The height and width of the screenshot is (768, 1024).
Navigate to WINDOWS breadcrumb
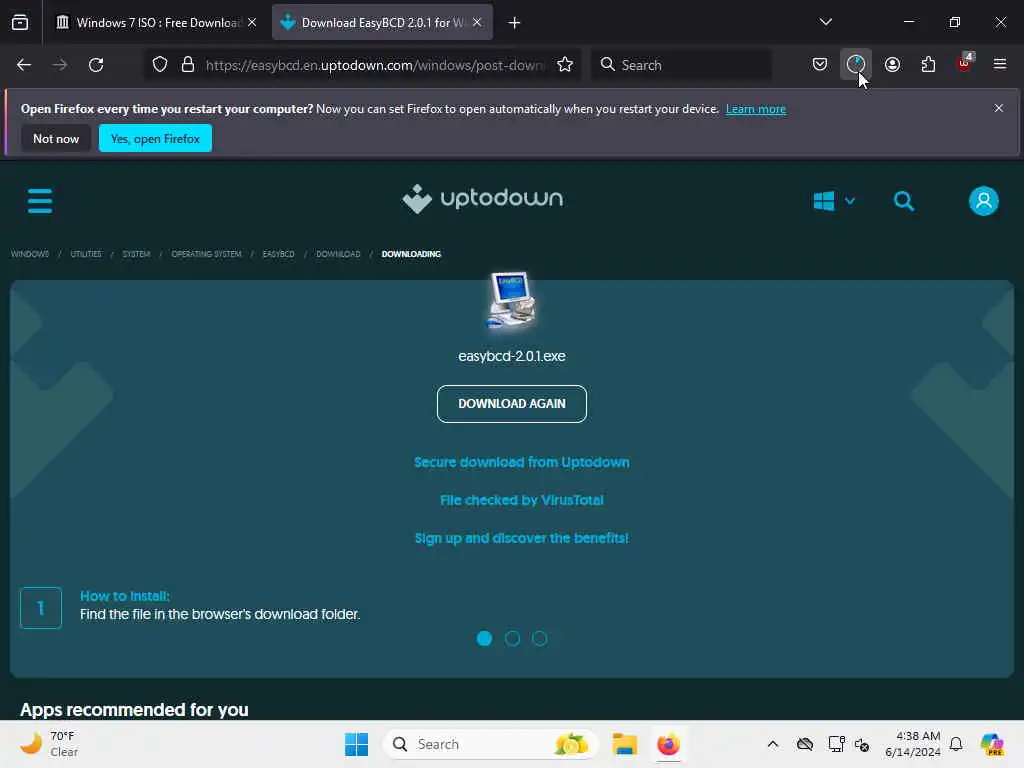click(x=30, y=254)
